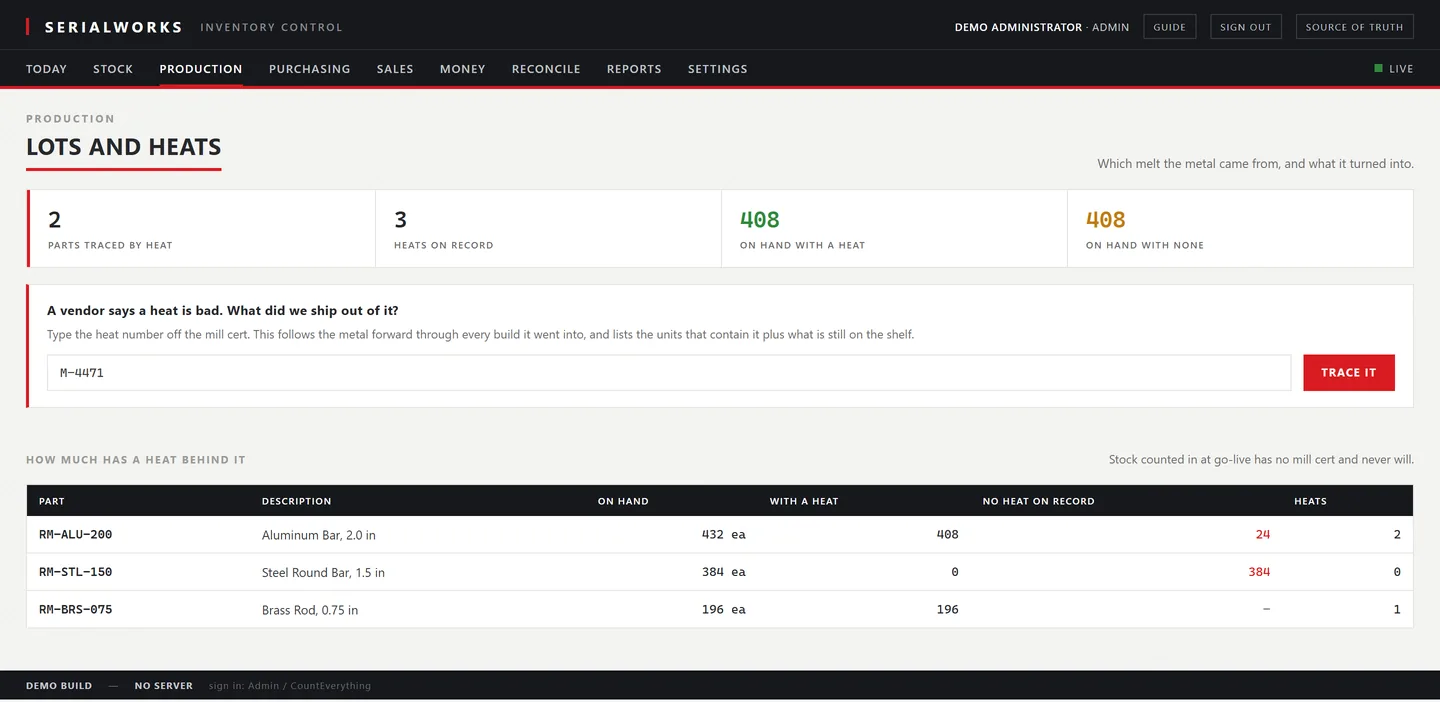
Task: Click the Heats On Record card
Action: click(x=548, y=229)
